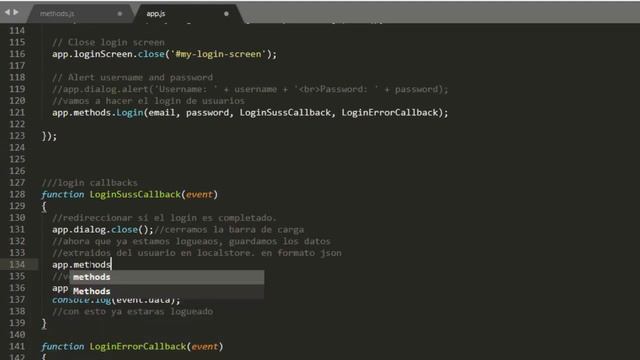Click the '// Close login screen' comment

pos(108,42)
